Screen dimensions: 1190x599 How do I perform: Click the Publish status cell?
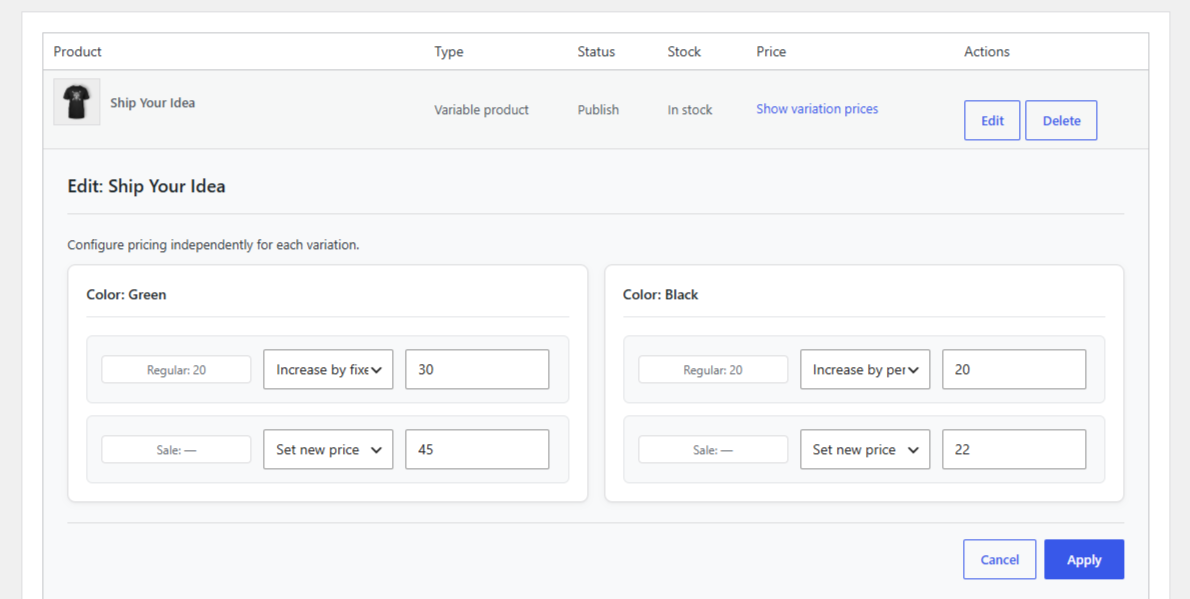tap(598, 109)
